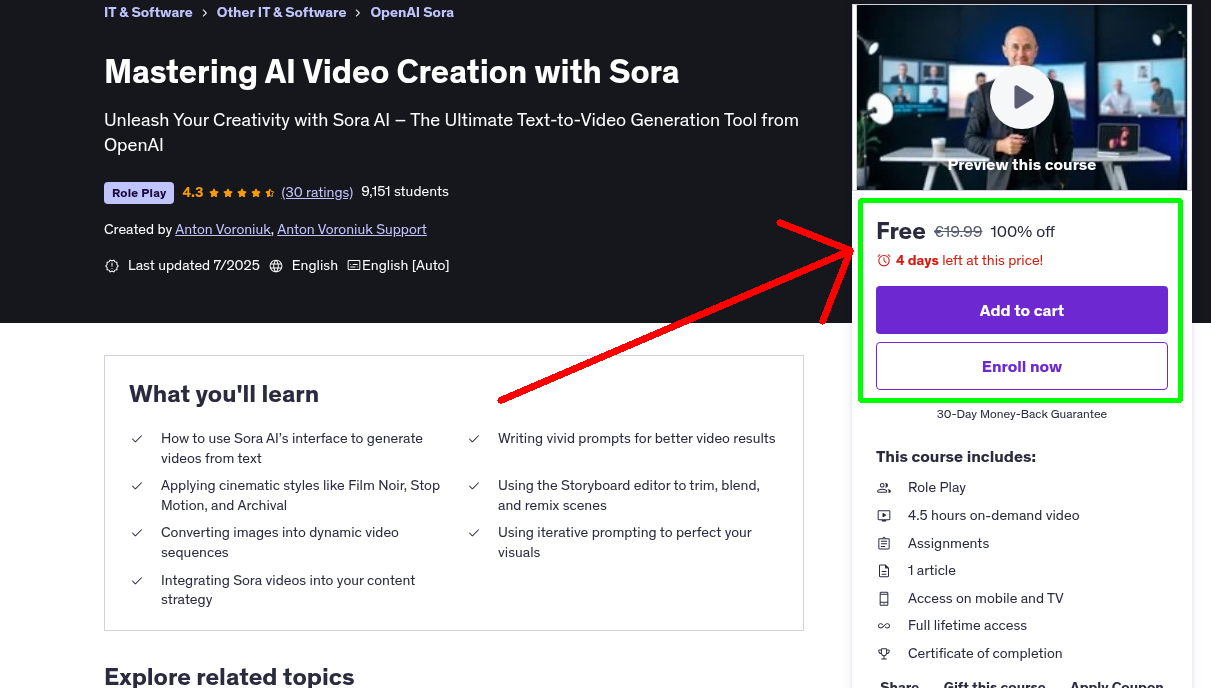This screenshot has height=688, width=1211.
Task: Click Full lifetime access text
Action: (967, 625)
